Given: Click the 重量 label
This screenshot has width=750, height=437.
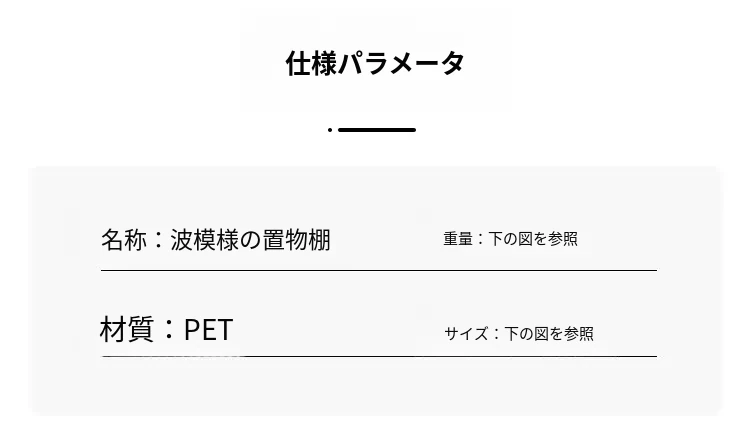Looking at the screenshot, I should (x=458, y=239).
